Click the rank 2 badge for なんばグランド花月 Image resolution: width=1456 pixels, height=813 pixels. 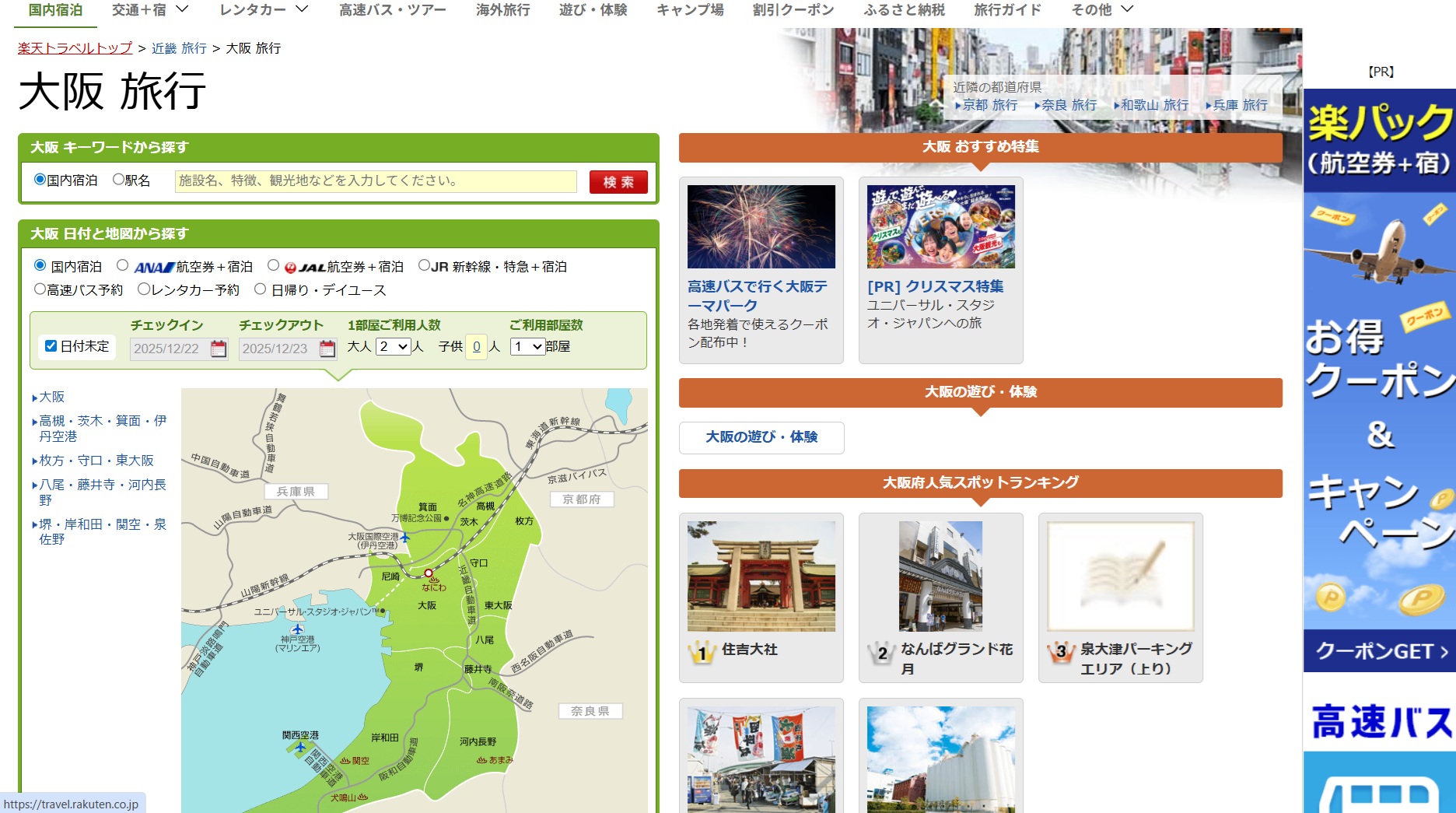click(x=882, y=652)
